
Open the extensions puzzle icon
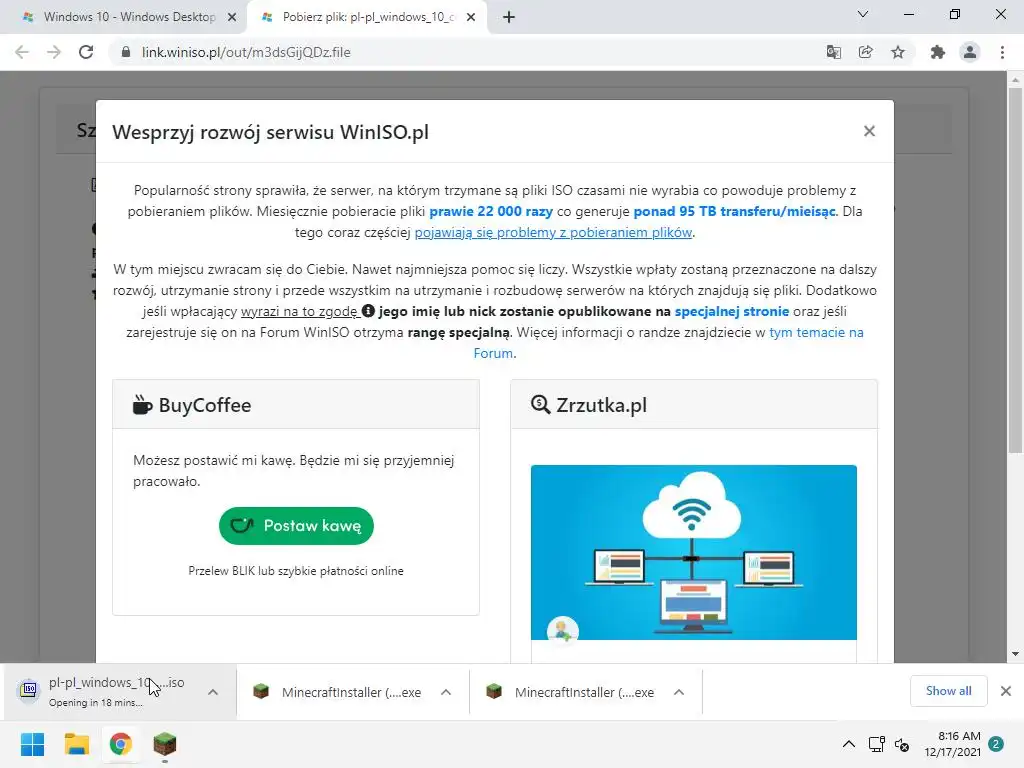click(938, 52)
